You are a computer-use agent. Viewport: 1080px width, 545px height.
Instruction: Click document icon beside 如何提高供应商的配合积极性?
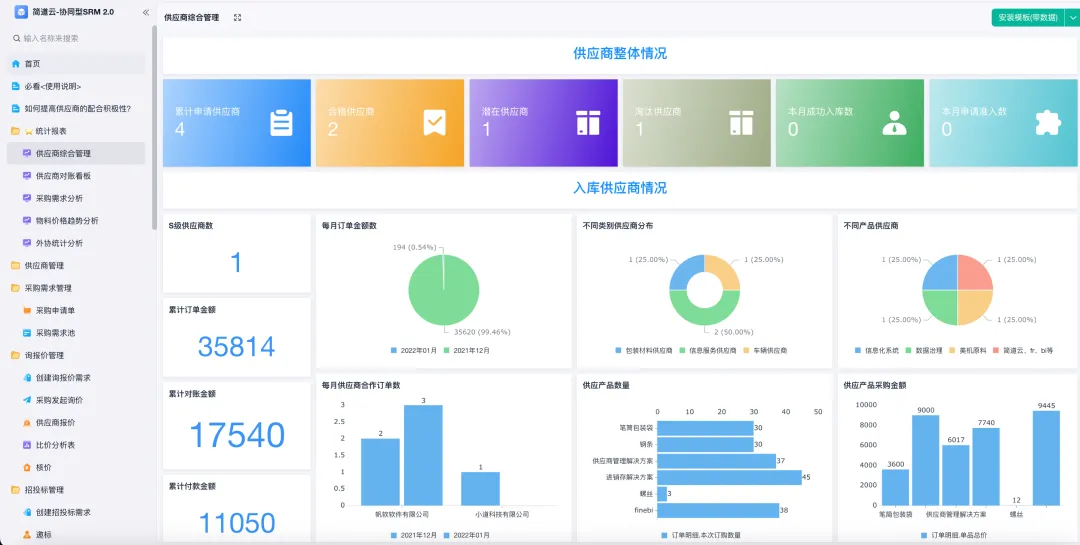coord(16,108)
